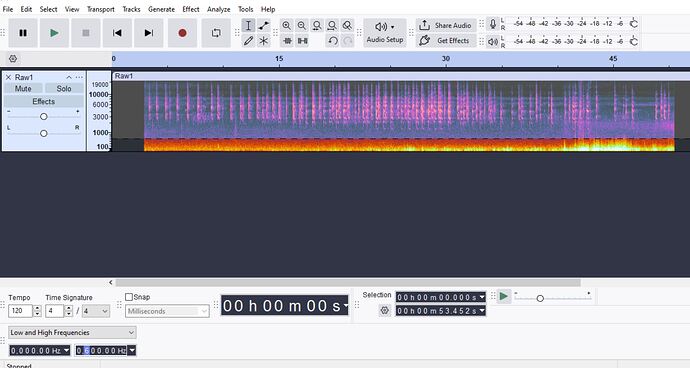
Task: Open the Tracks menu
Action: pyautogui.click(x=131, y=9)
